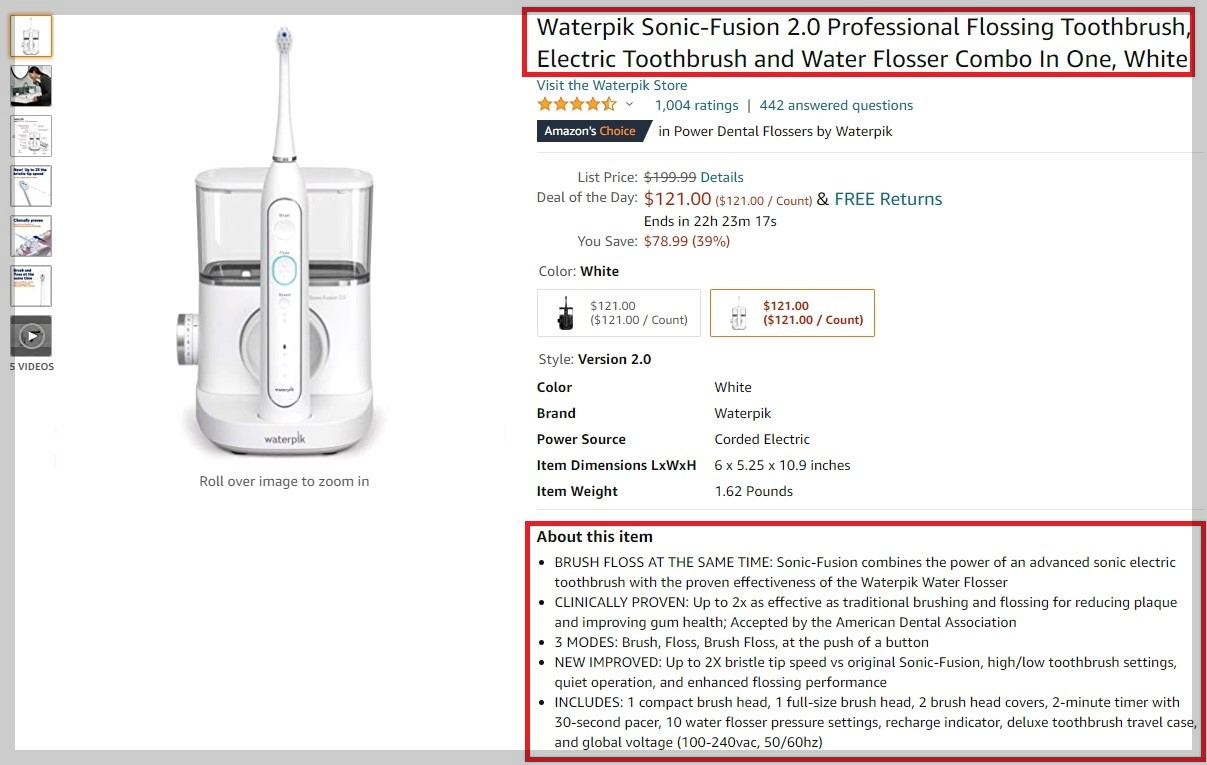
Task: Open the "Clinically proven" thumbnail
Action: tap(31, 235)
